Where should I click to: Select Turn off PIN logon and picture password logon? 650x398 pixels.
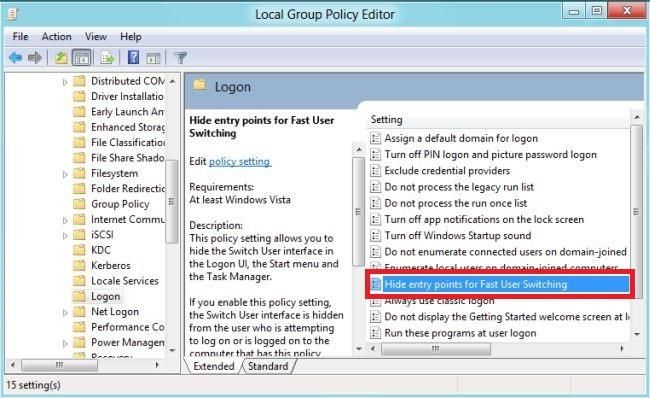[490, 154]
